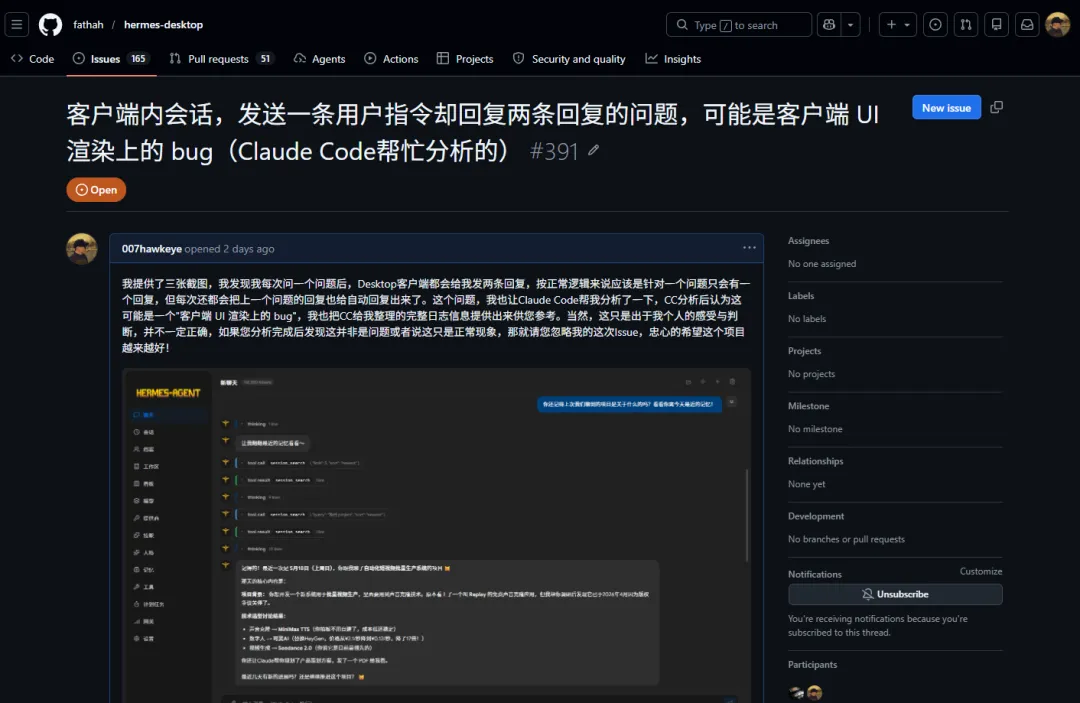Open the Labels sidebar section
The image size is (1080, 703).
(x=801, y=296)
